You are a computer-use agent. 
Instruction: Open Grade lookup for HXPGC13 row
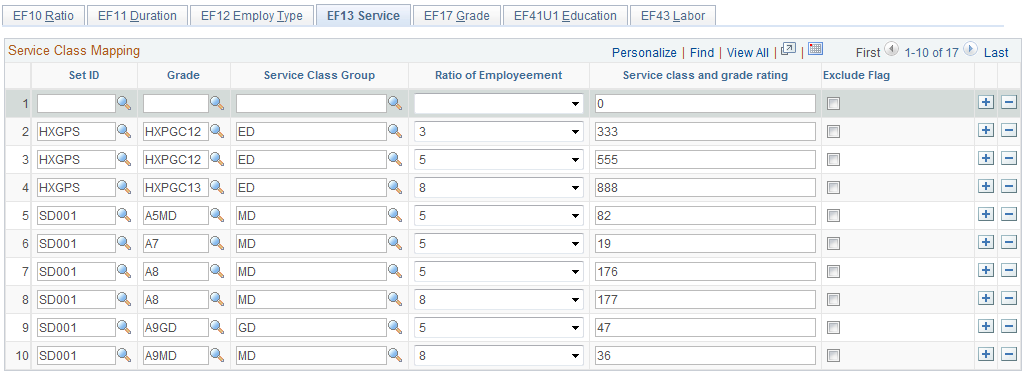(217, 187)
